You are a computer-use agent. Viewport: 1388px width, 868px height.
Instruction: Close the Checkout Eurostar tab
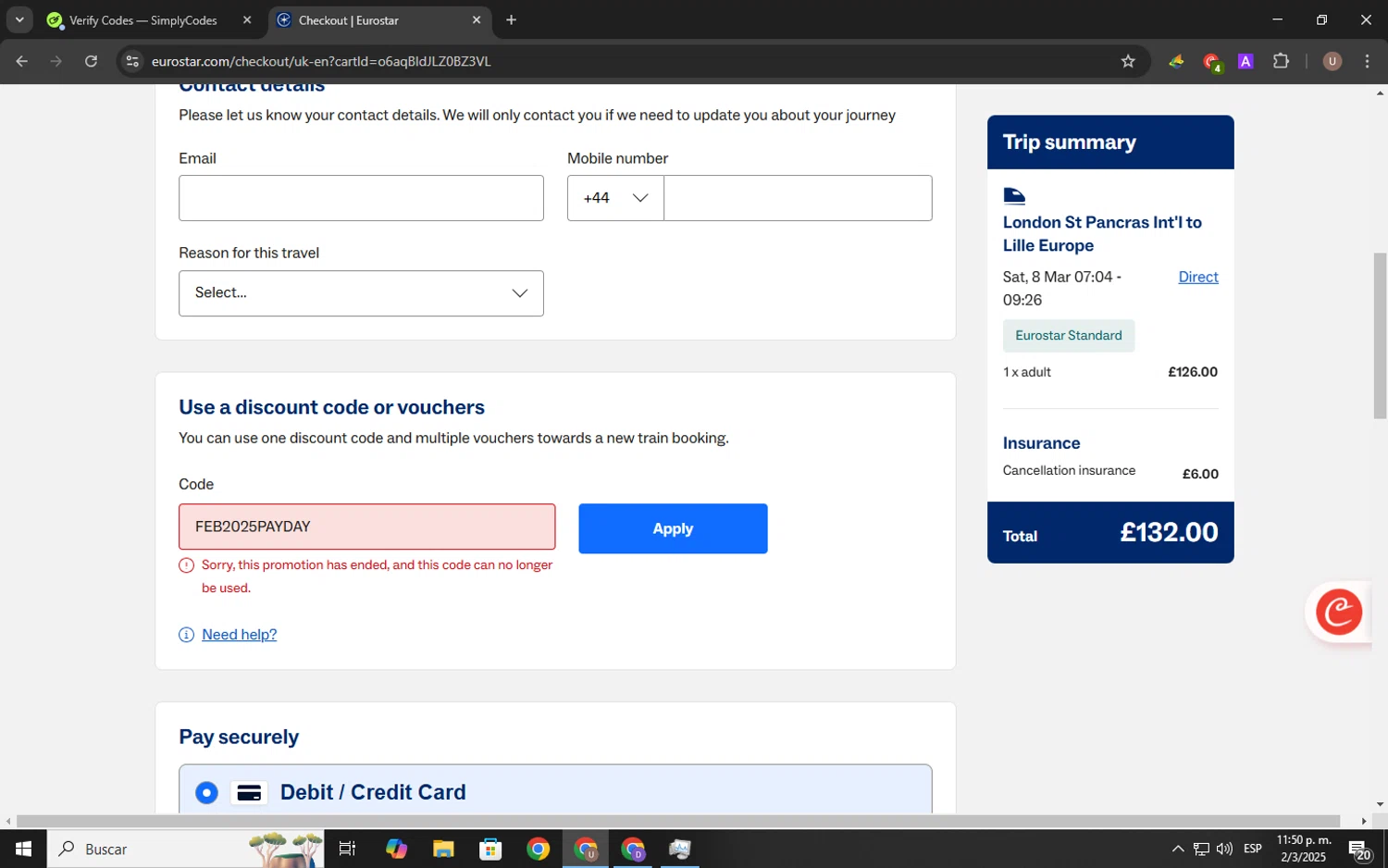pyautogui.click(x=477, y=20)
